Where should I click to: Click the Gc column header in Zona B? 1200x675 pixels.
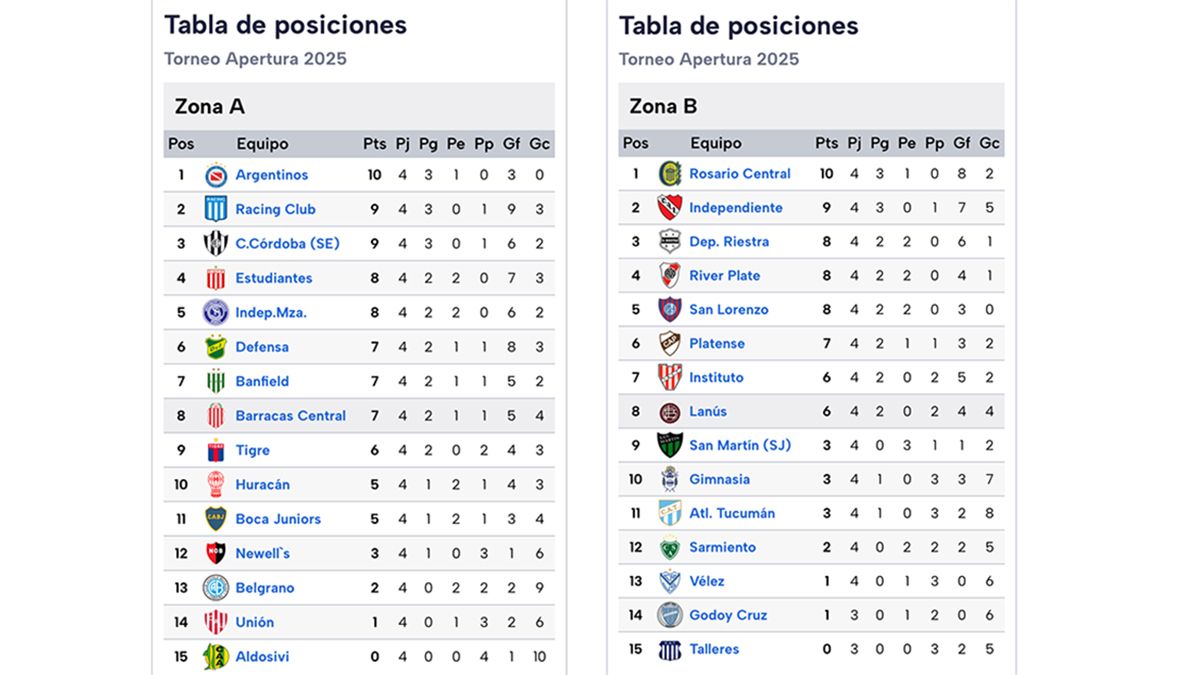tap(990, 143)
